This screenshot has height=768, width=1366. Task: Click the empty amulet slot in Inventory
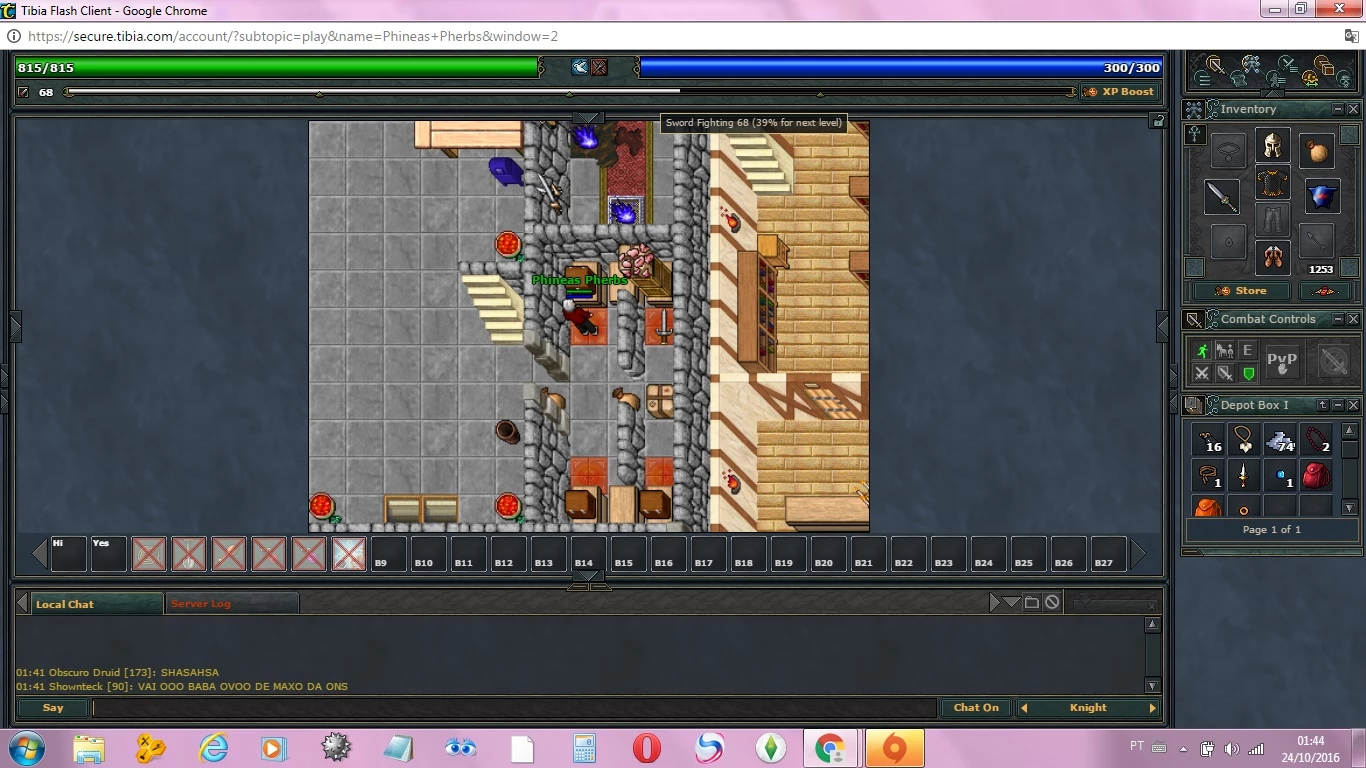point(1228,151)
